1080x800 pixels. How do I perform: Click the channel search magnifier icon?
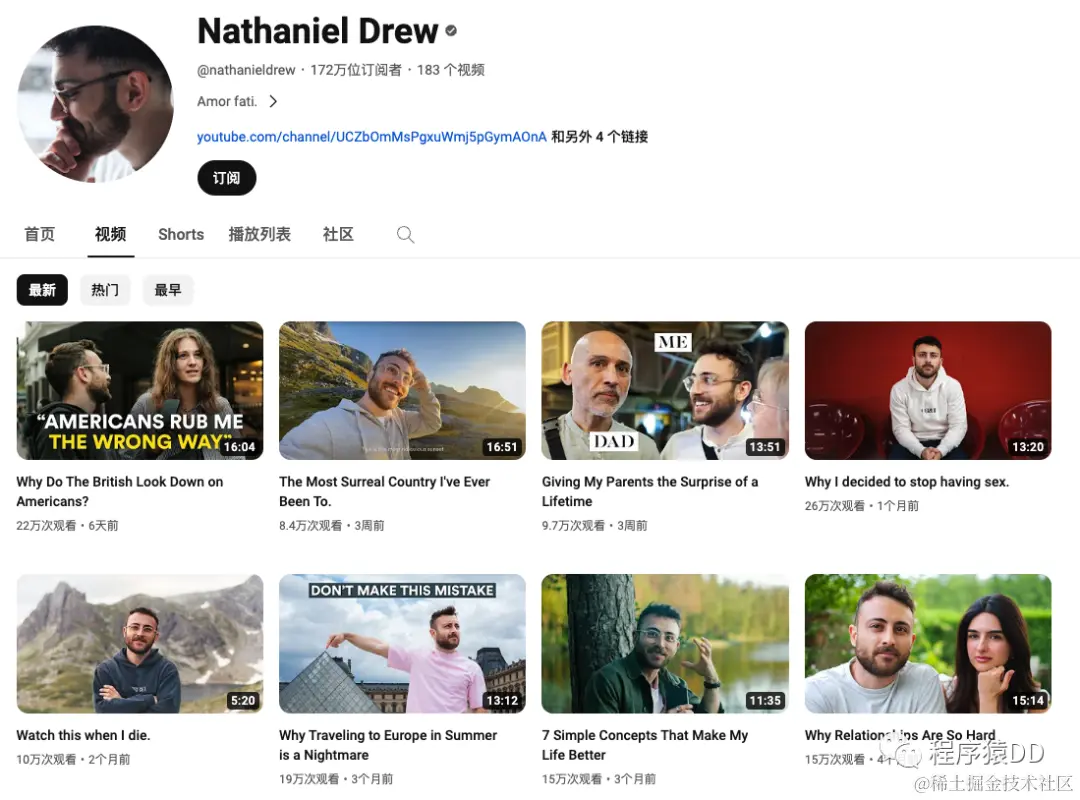pyautogui.click(x=405, y=235)
